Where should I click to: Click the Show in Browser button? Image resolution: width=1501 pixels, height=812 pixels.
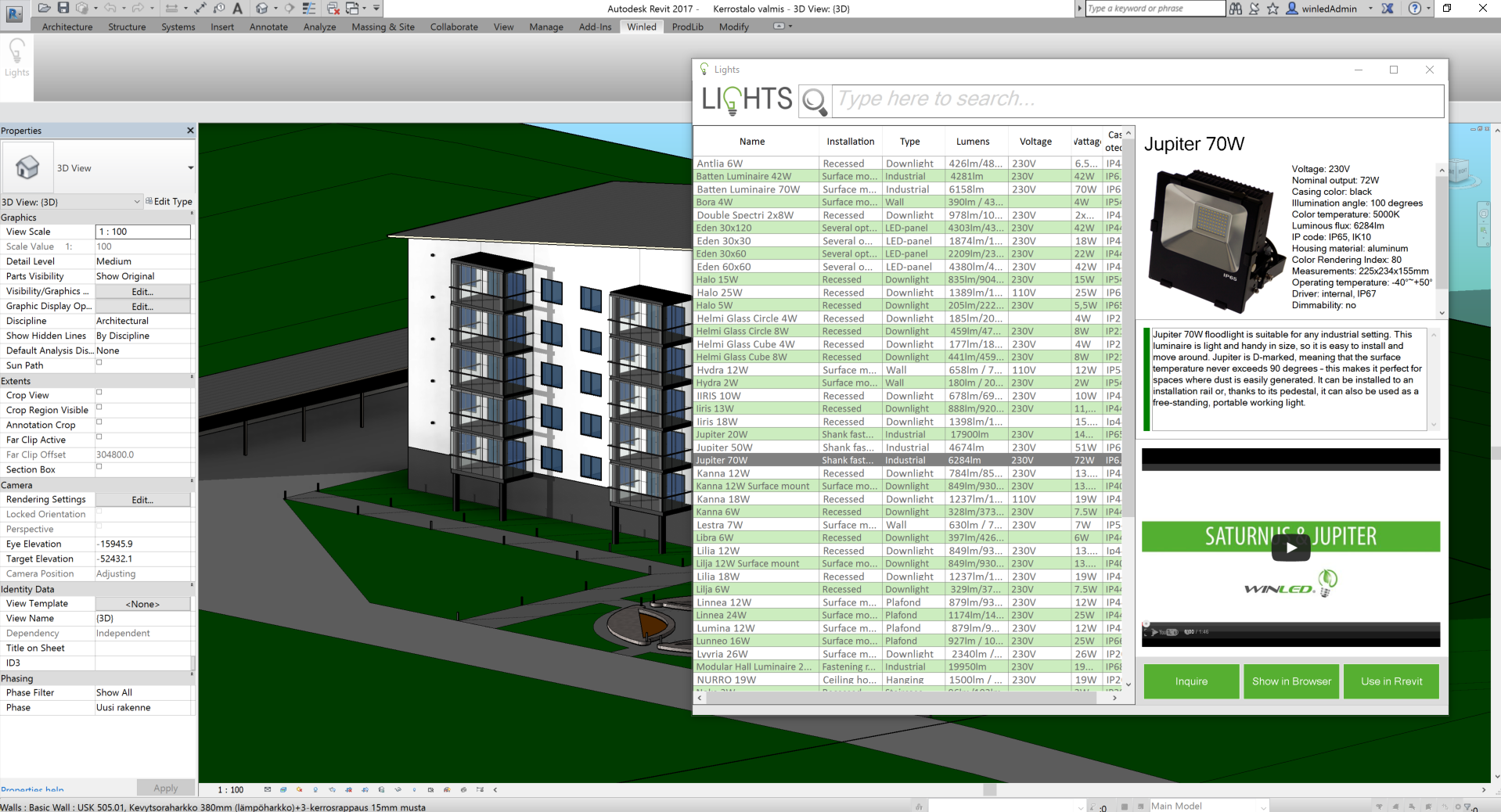[x=1291, y=681]
